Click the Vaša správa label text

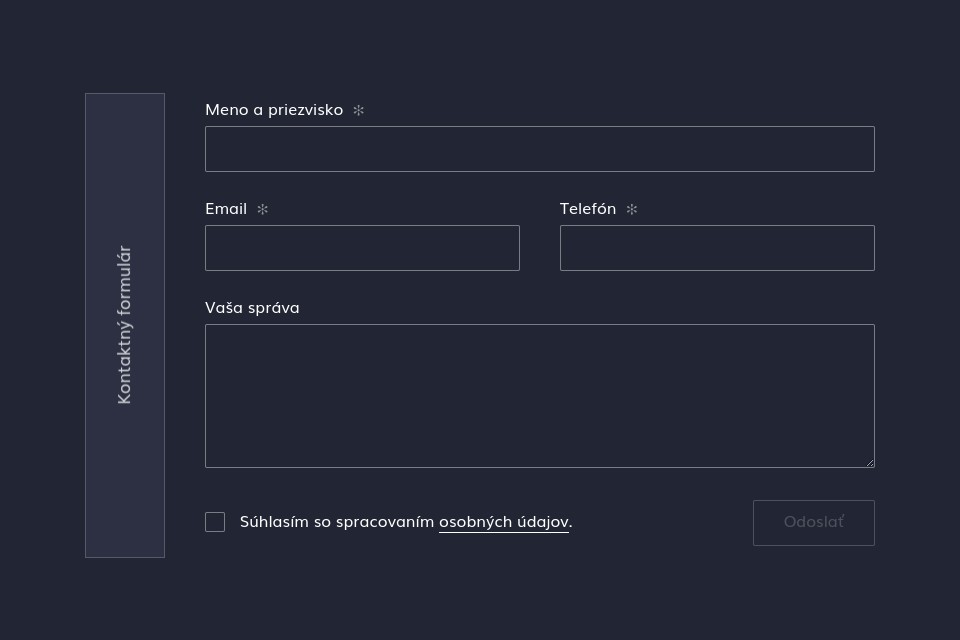tap(252, 308)
